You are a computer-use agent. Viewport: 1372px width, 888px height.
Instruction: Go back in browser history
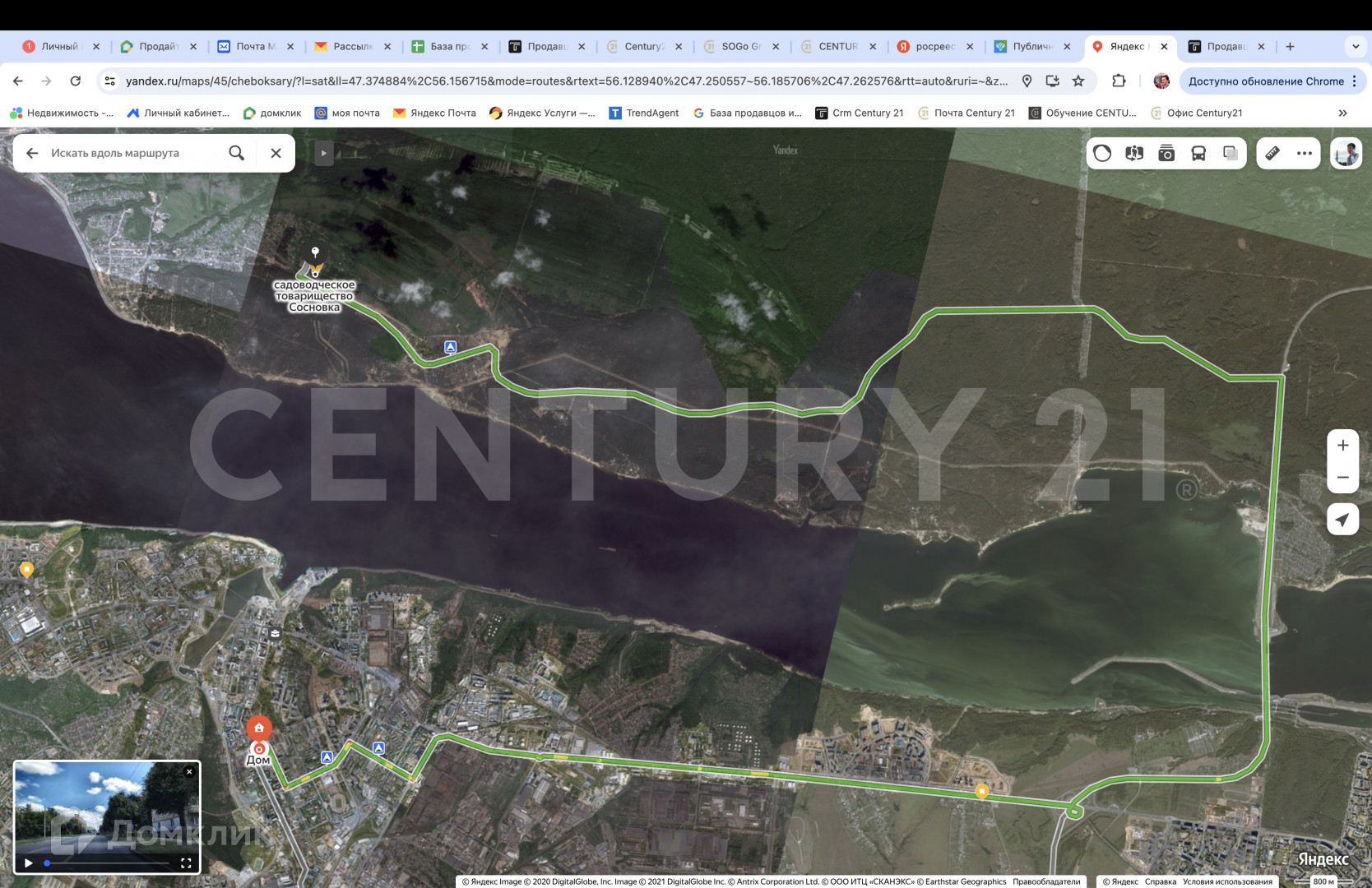click(18, 81)
